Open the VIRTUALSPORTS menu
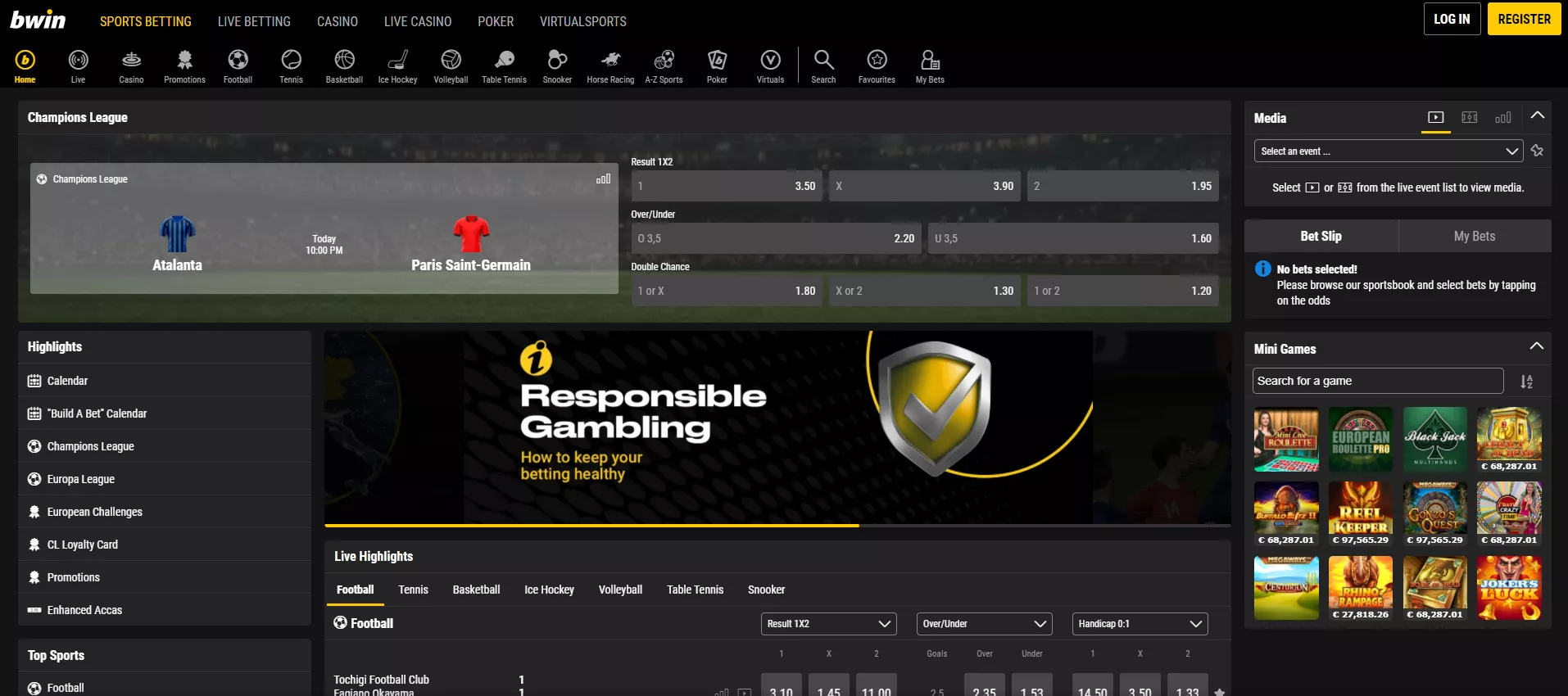The image size is (1568, 696). pos(583,21)
